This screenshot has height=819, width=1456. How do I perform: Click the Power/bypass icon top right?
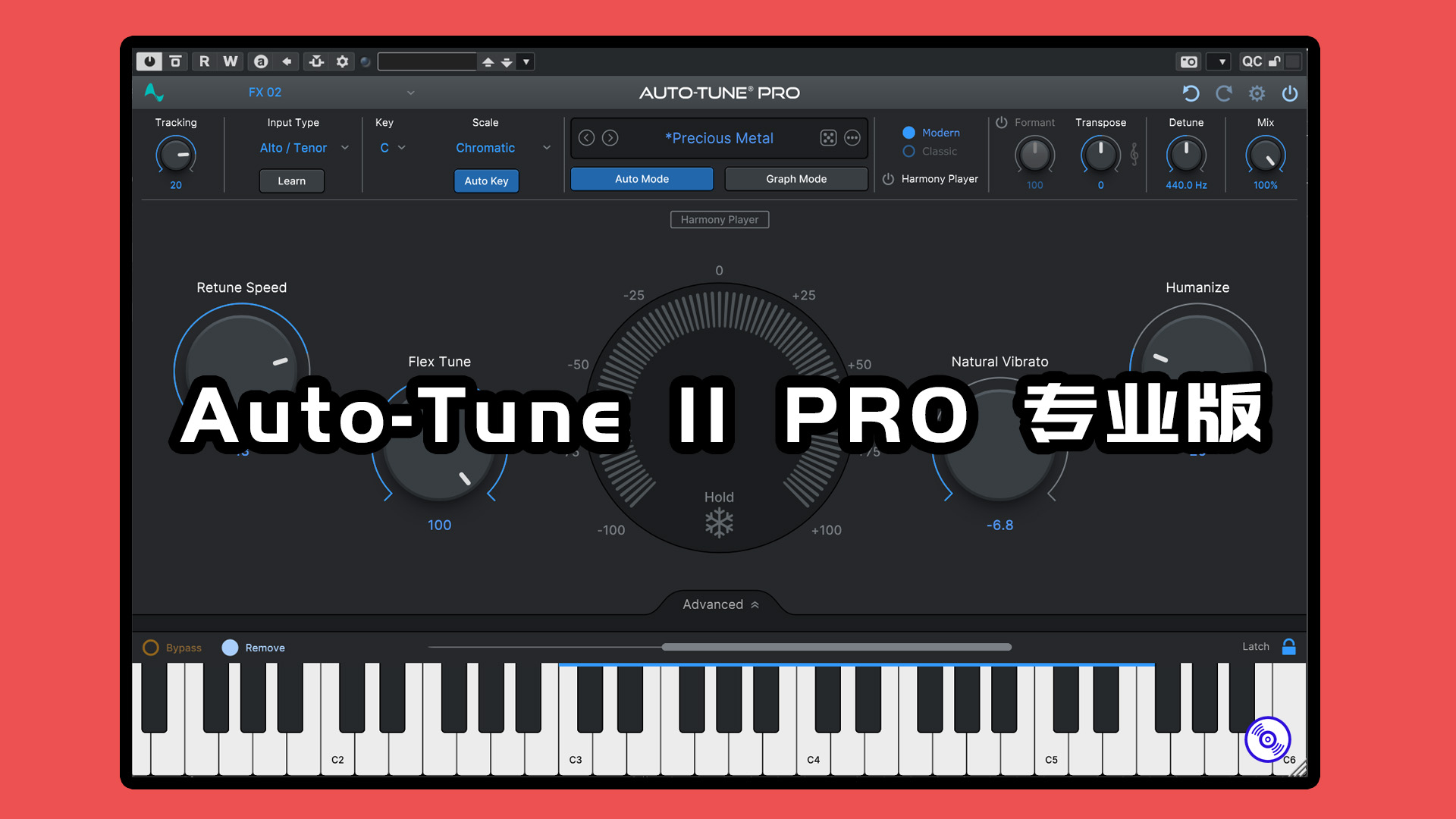pyautogui.click(x=1291, y=93)
